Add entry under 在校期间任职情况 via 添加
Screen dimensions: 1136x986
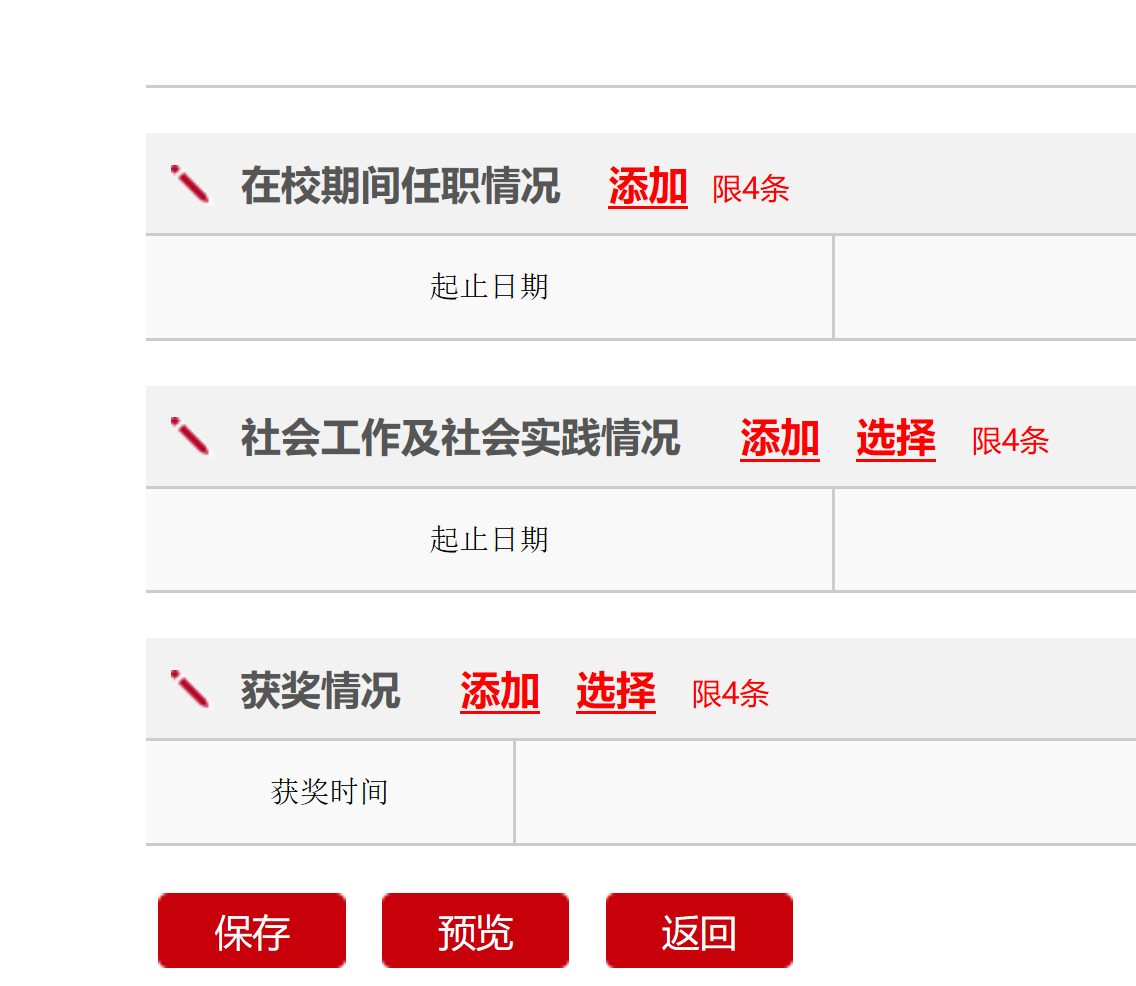pos(648,186)
